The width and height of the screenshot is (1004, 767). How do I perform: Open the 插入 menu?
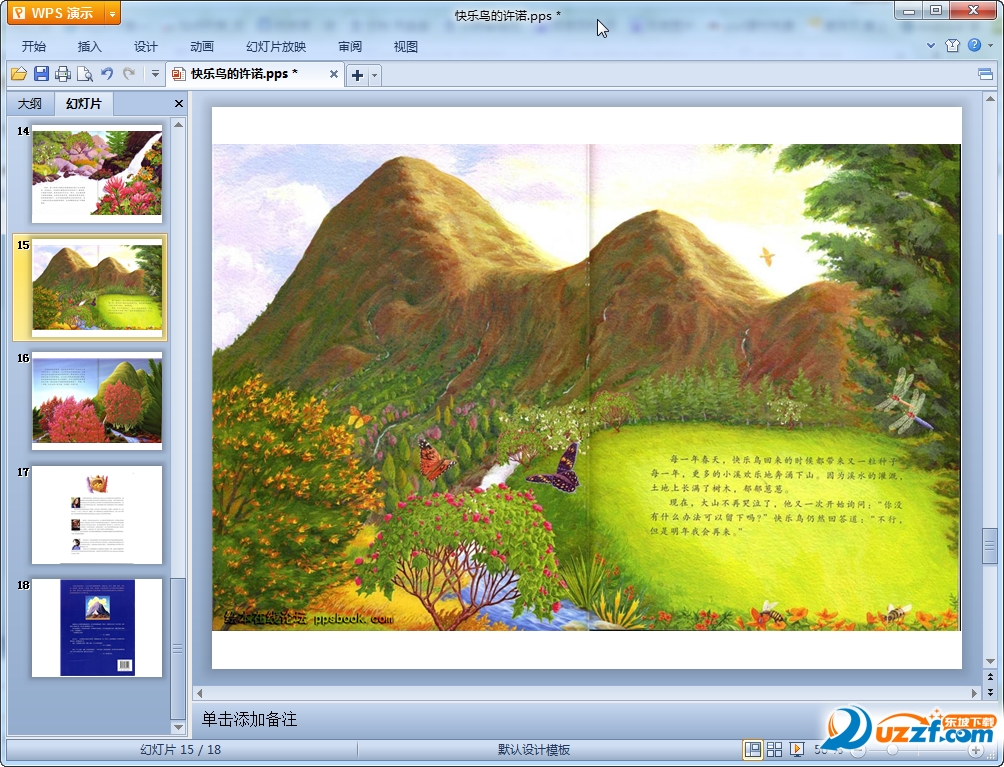click(x=90, y=46)
